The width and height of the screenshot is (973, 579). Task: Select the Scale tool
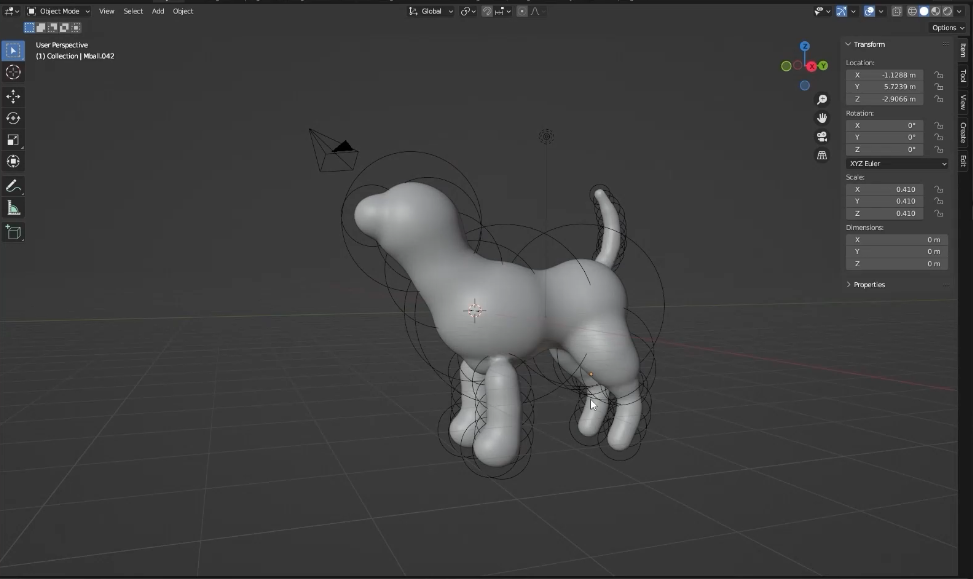click(x=13, y=140)
